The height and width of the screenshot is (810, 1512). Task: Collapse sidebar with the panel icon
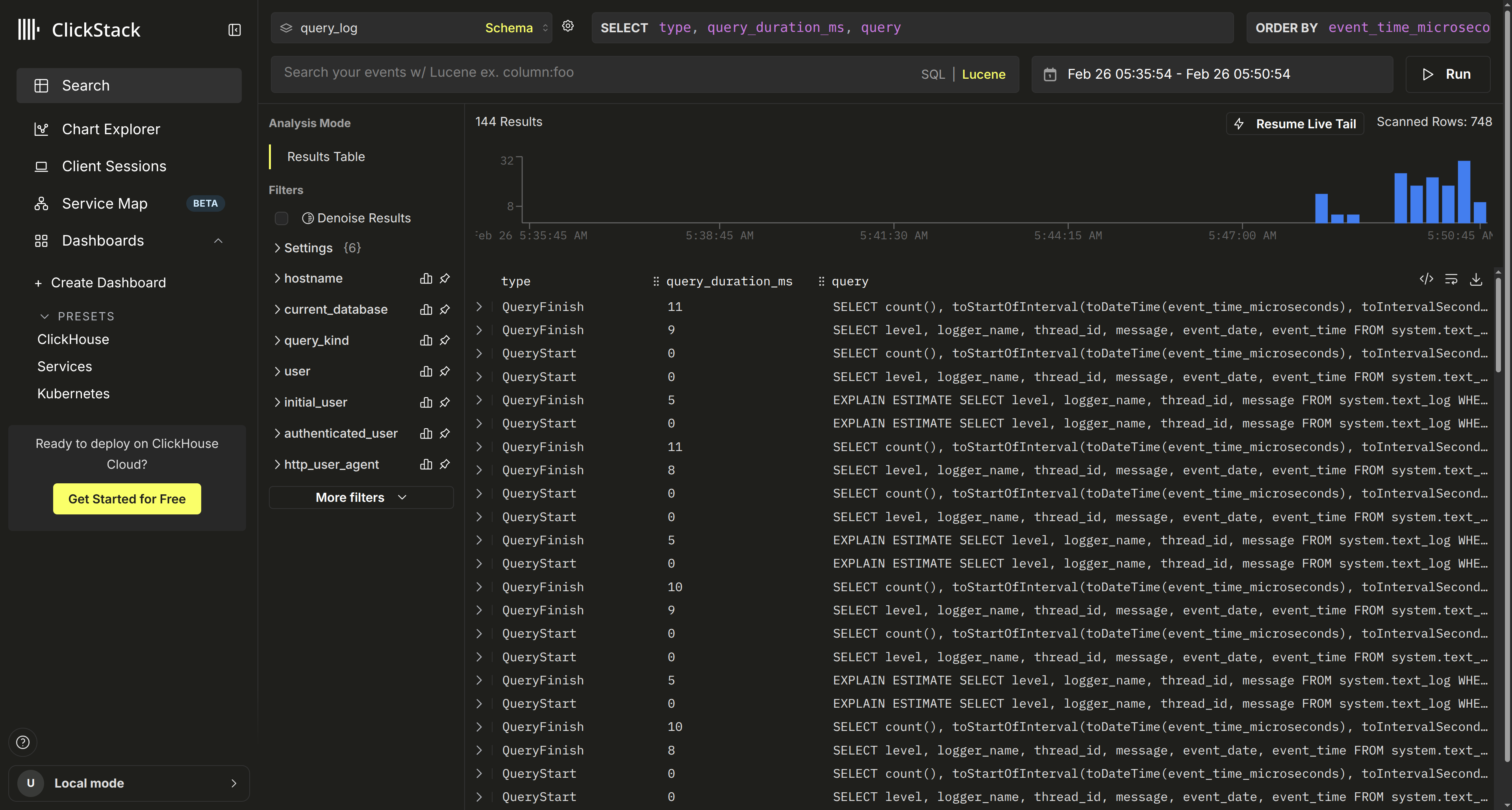(234, 30)
